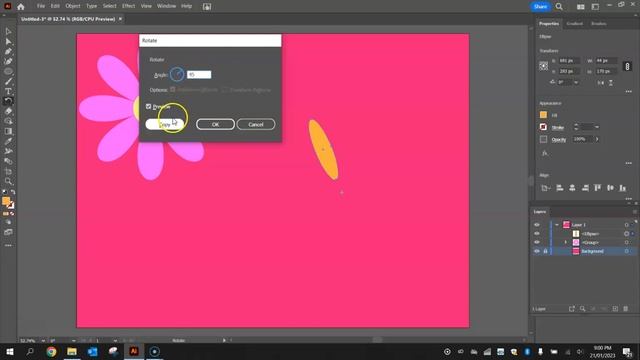Viewport: 640px width, 360px height.
Task: Open Appearance more options three dots
Action: click(629, 163)
